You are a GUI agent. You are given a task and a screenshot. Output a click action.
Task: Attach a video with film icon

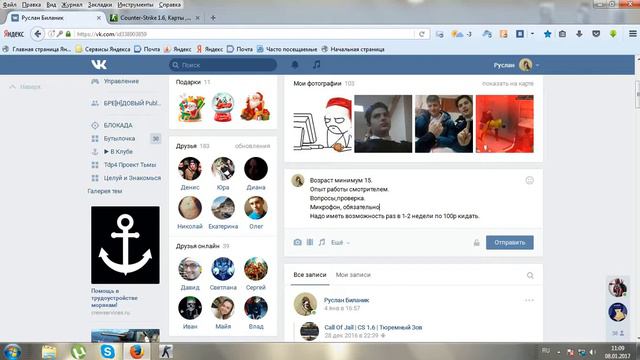310,242
